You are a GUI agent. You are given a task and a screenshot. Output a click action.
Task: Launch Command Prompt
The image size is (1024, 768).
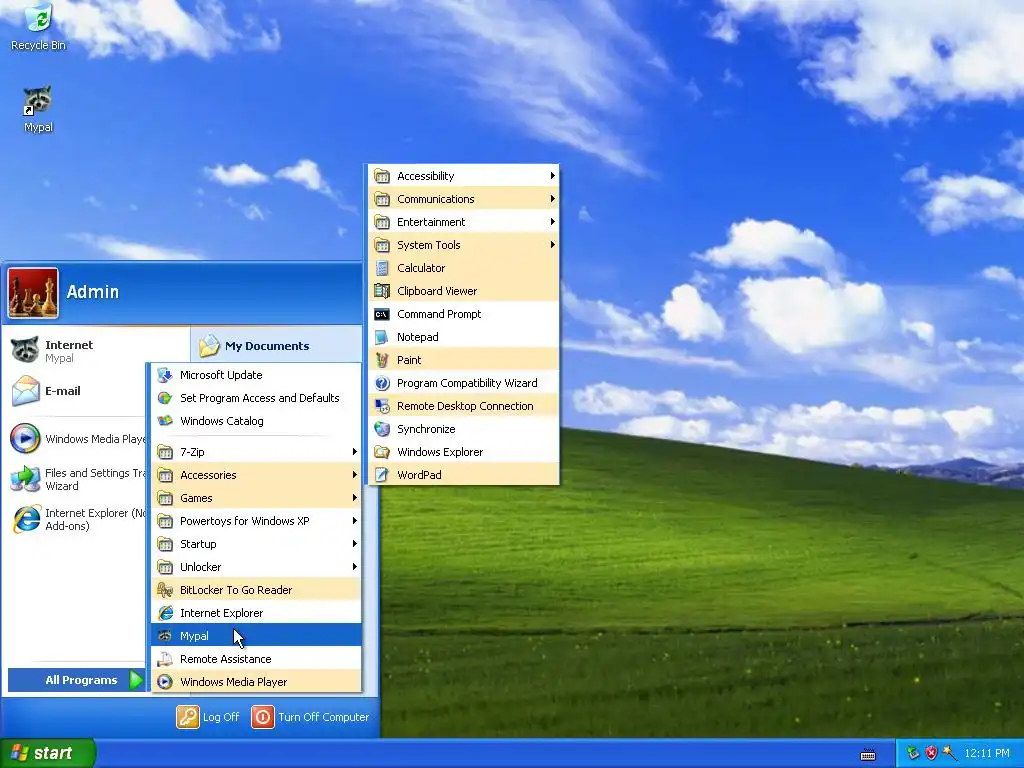point(464,314)
